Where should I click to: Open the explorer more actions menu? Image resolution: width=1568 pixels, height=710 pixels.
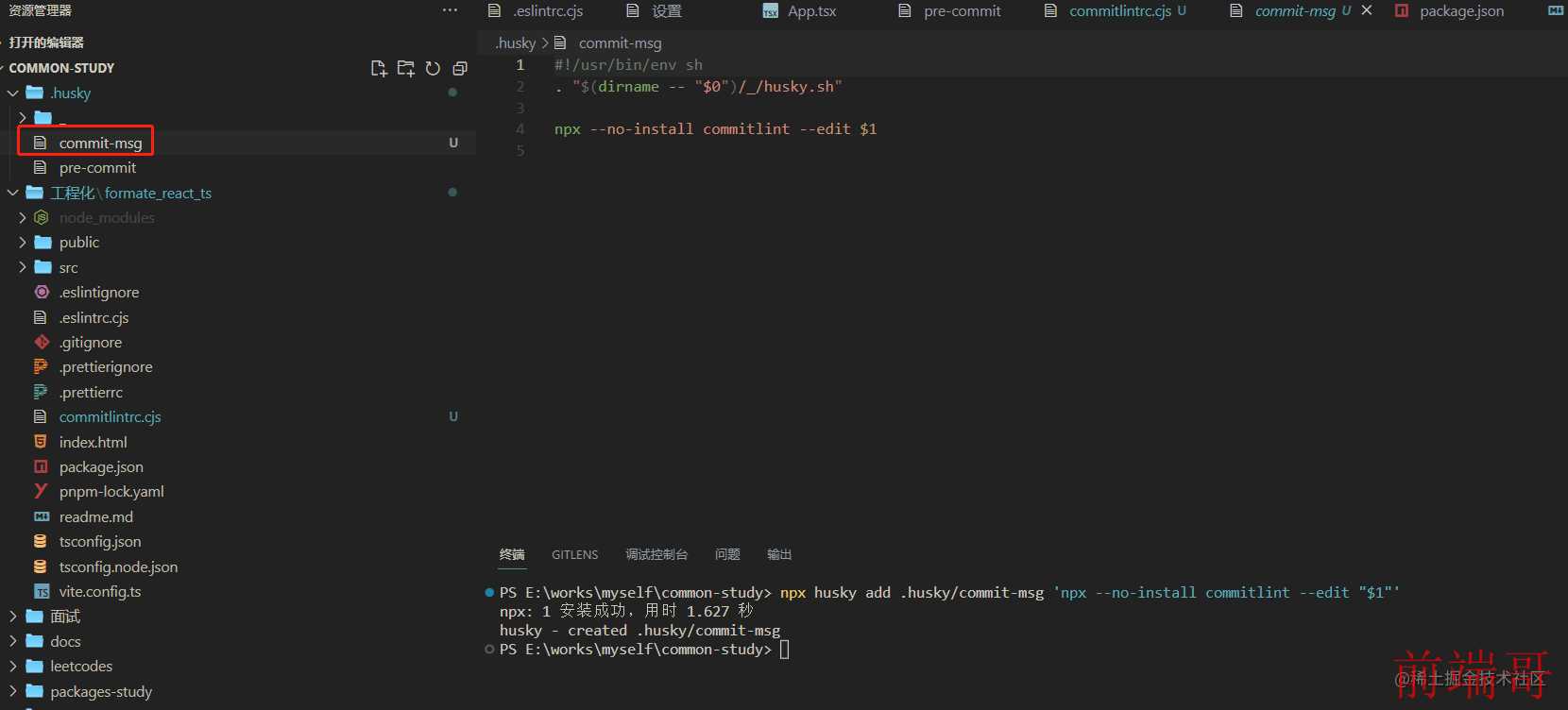click(450, 10)
